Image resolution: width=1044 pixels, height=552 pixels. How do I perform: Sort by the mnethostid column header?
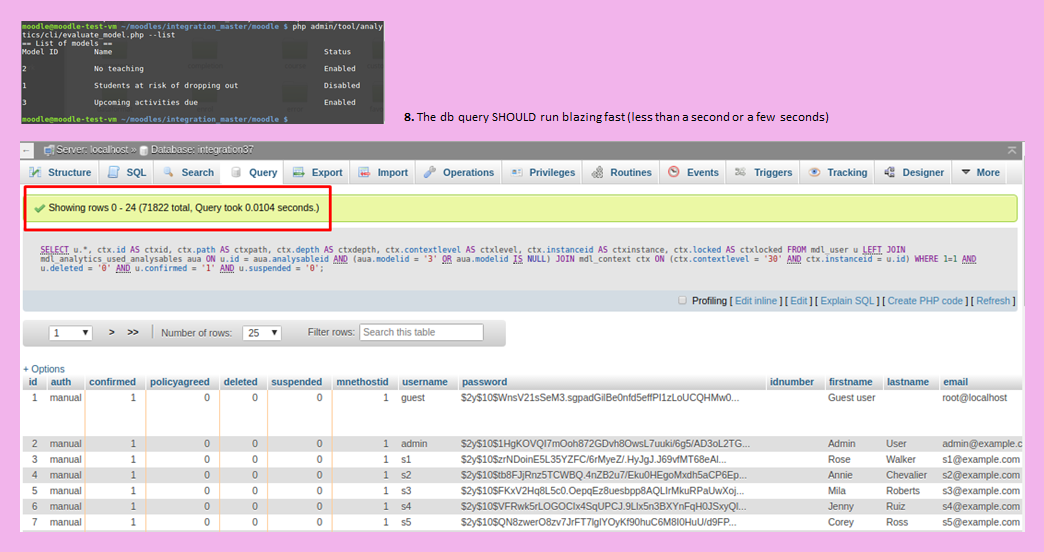pos(362,382)
